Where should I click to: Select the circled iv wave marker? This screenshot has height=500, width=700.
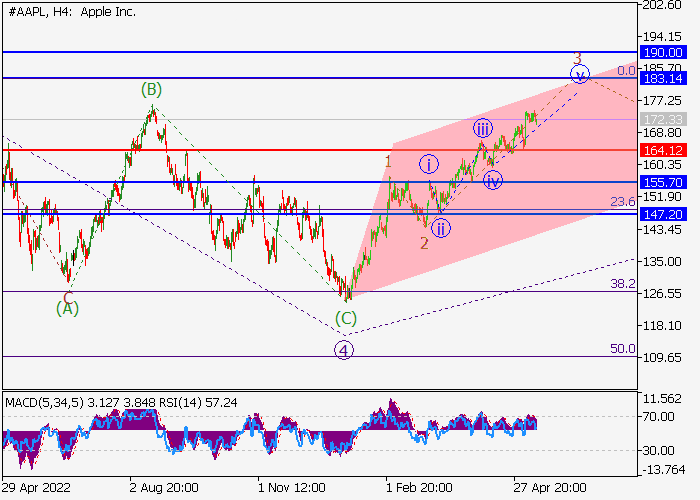pyautogui.click(x=493, y=181)
